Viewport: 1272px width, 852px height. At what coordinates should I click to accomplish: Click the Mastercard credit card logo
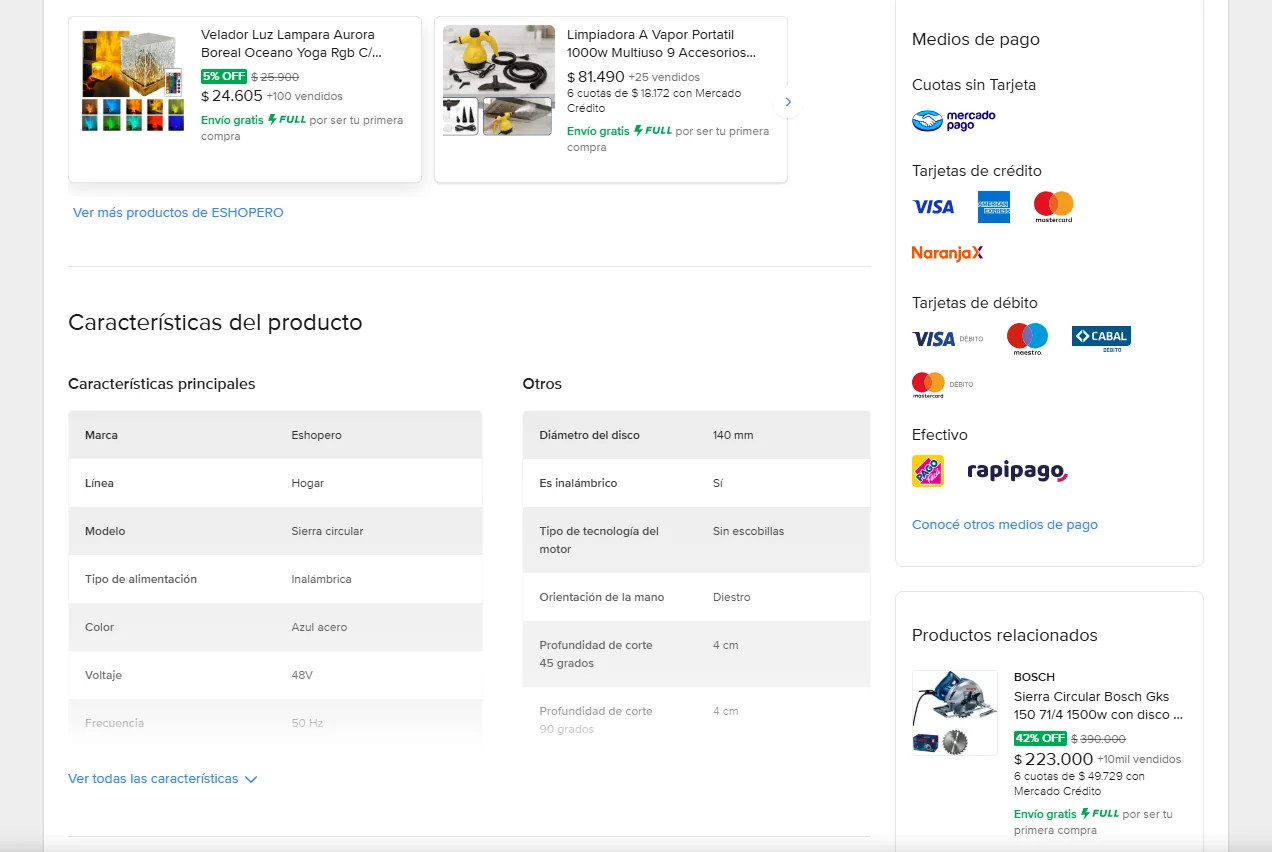click(x=1053, y=207)
